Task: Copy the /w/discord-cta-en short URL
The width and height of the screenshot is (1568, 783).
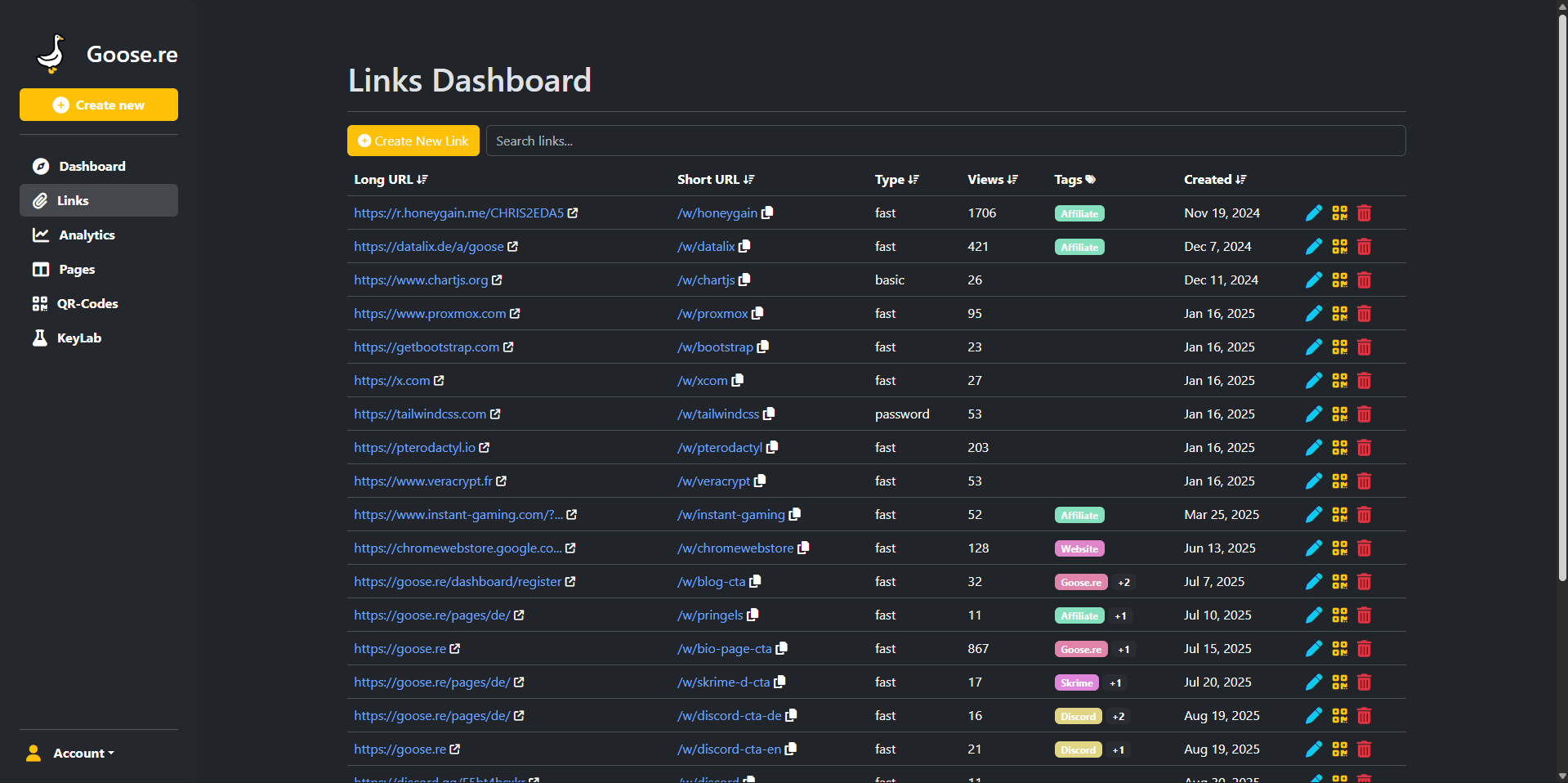Action: (x=791, y=749)
